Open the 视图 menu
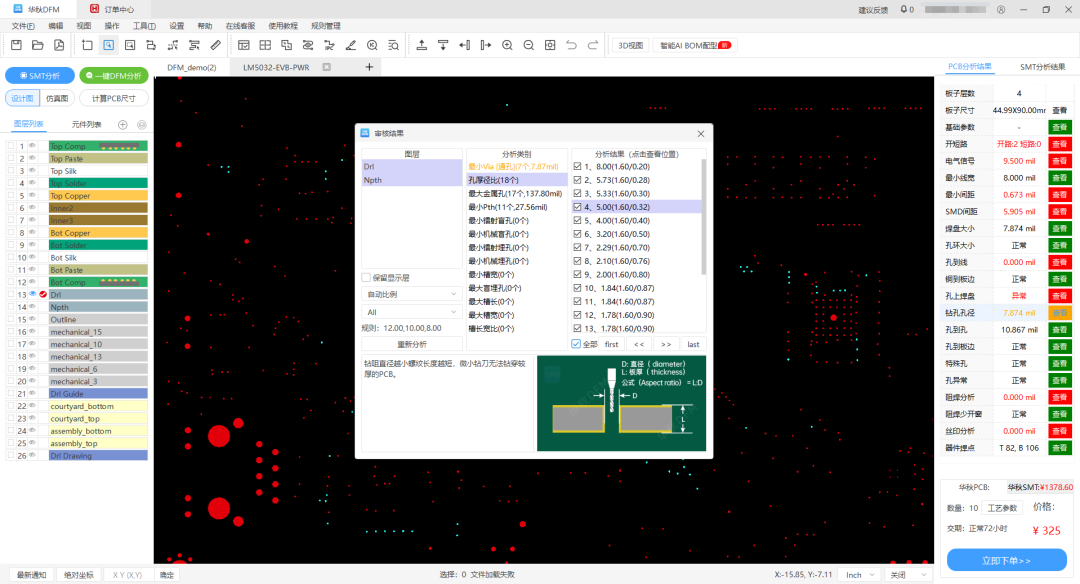This screenshot has height=584, width=1080. coord(83,25)
